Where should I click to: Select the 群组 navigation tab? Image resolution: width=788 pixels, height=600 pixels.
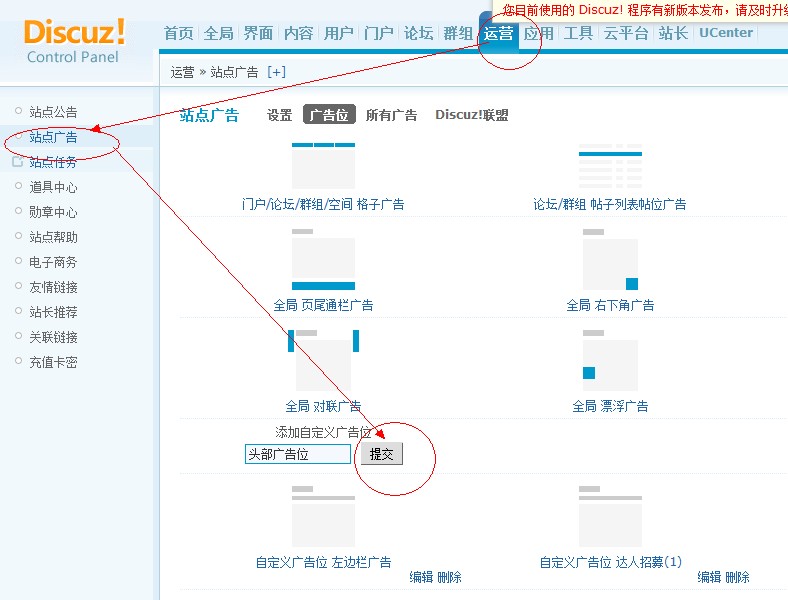(x=458, y=33)
